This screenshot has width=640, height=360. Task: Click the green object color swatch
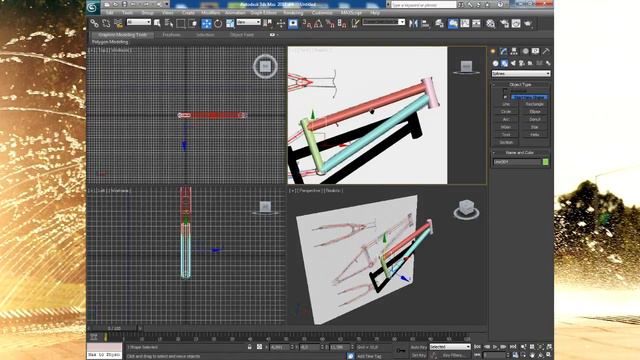coord(546,162)
